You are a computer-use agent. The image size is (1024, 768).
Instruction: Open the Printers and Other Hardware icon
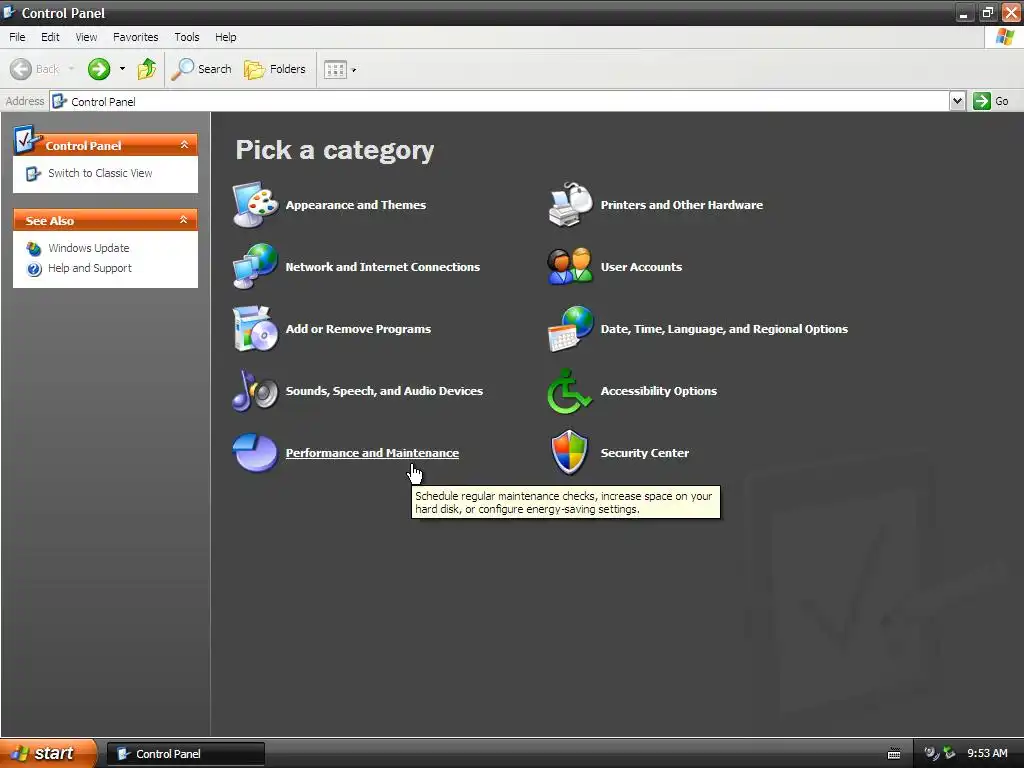pos(570,204)
